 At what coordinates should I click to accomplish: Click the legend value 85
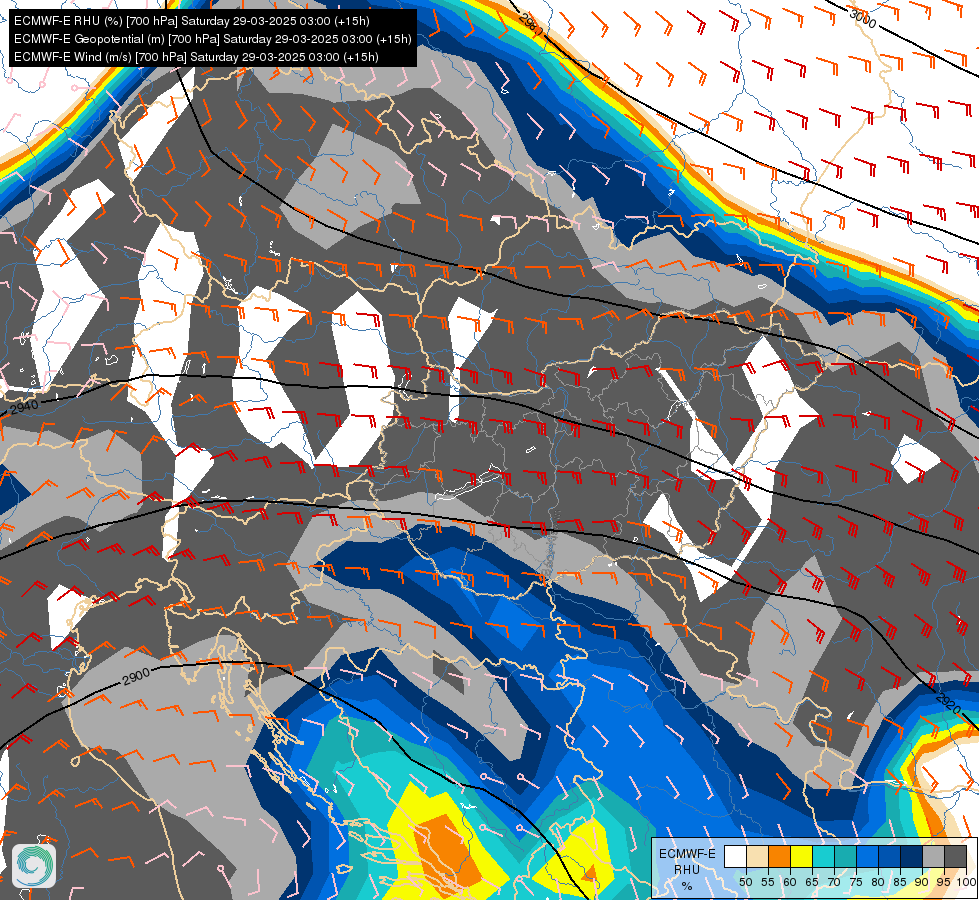coord(900,882)
